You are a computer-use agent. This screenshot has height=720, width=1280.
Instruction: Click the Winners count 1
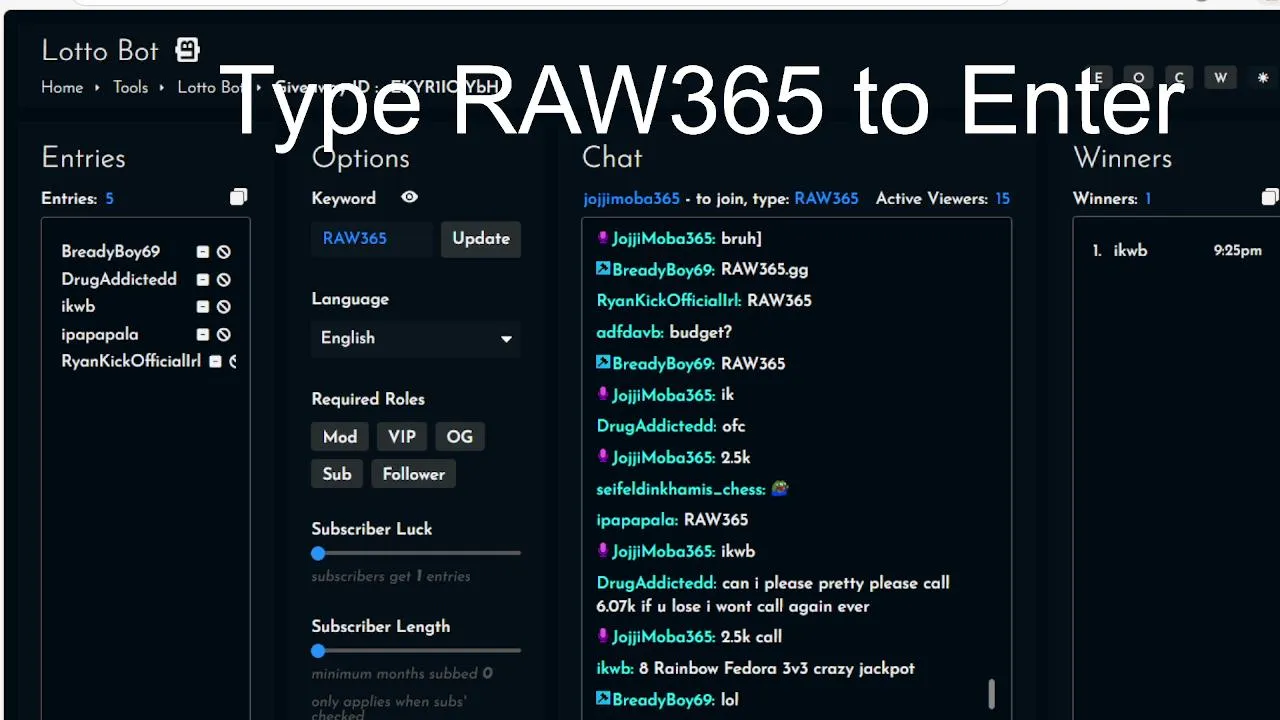(x=1148, y=198)
